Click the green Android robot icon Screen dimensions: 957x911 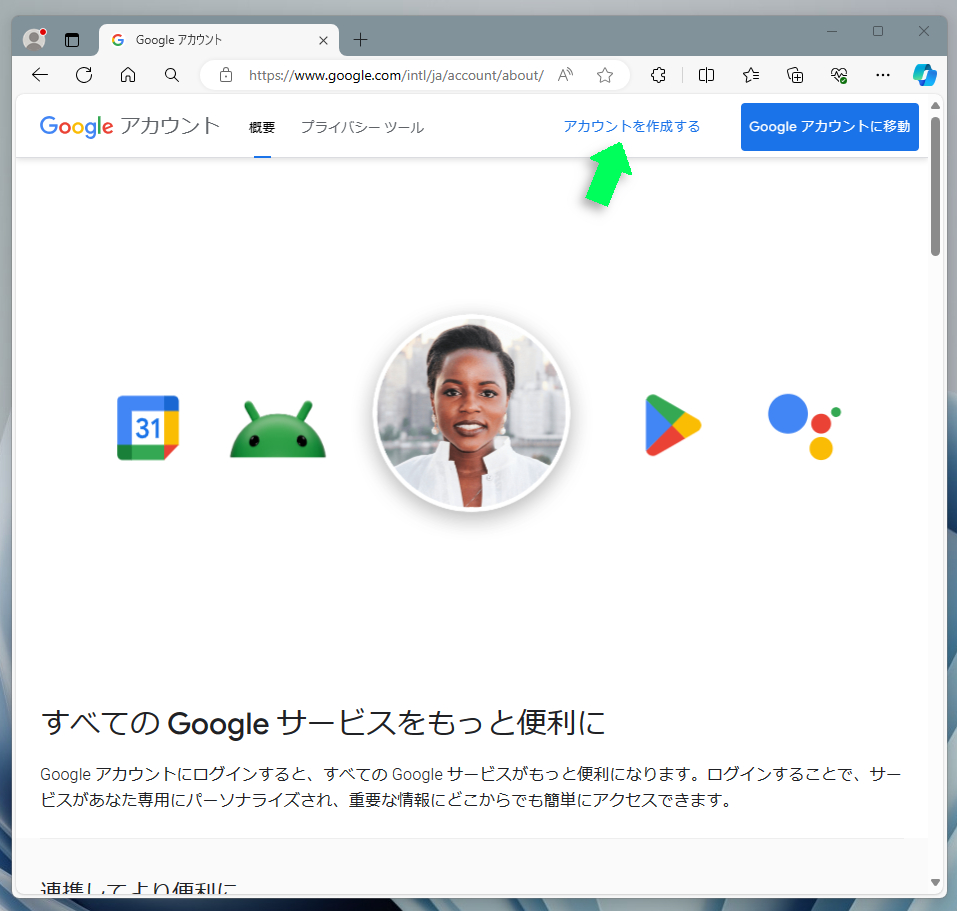278,429
